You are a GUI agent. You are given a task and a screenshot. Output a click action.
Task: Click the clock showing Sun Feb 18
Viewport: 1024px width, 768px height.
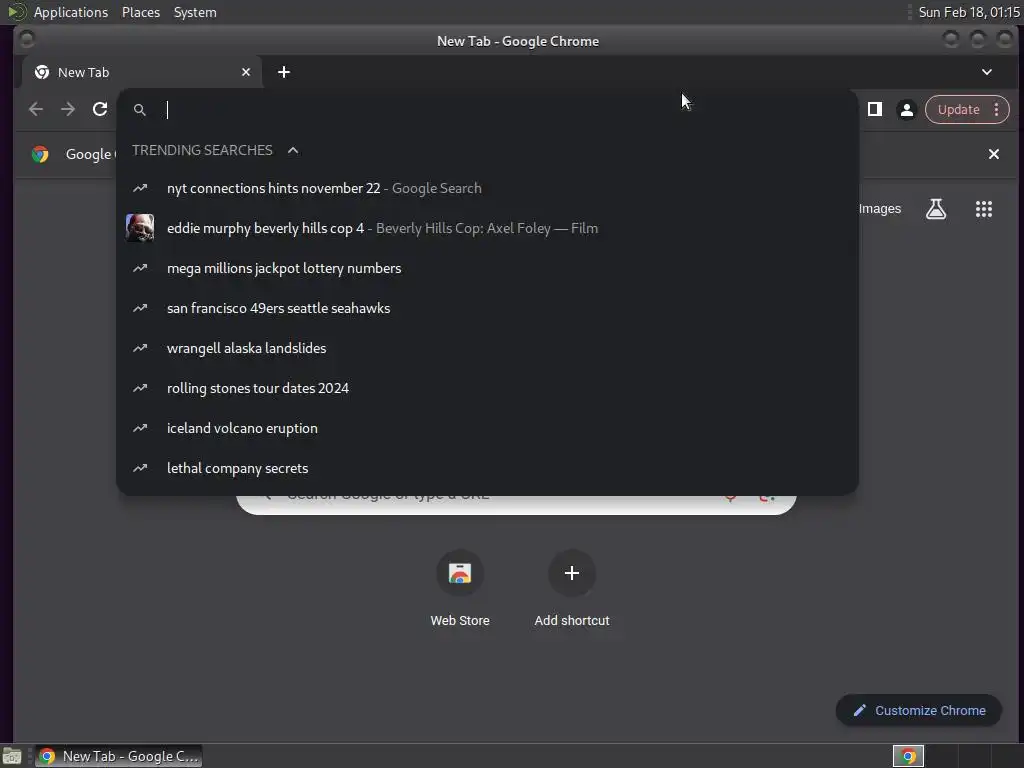point(968,12)
